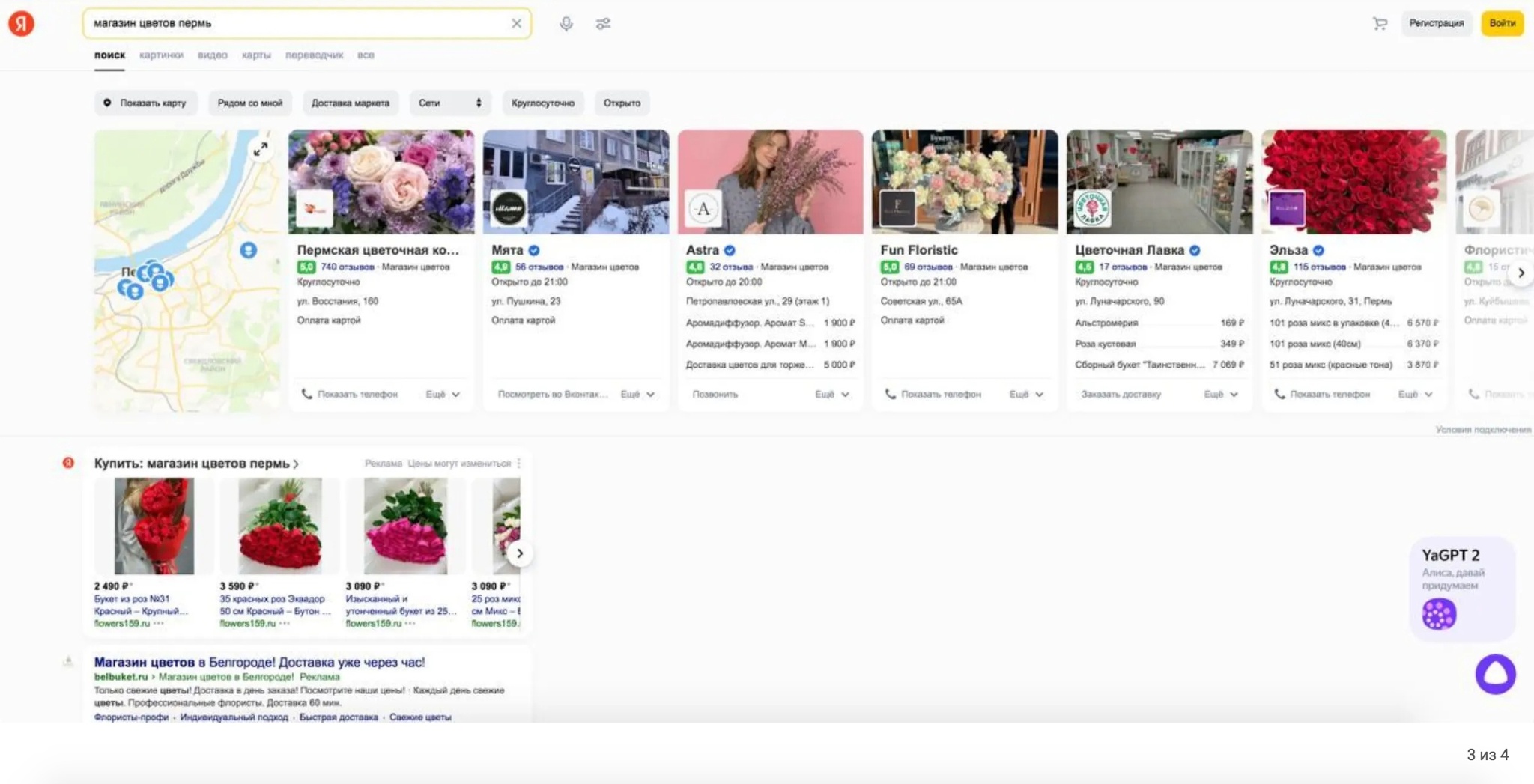Show phone for Пермская цветочная компания

[x=350, y=394]
